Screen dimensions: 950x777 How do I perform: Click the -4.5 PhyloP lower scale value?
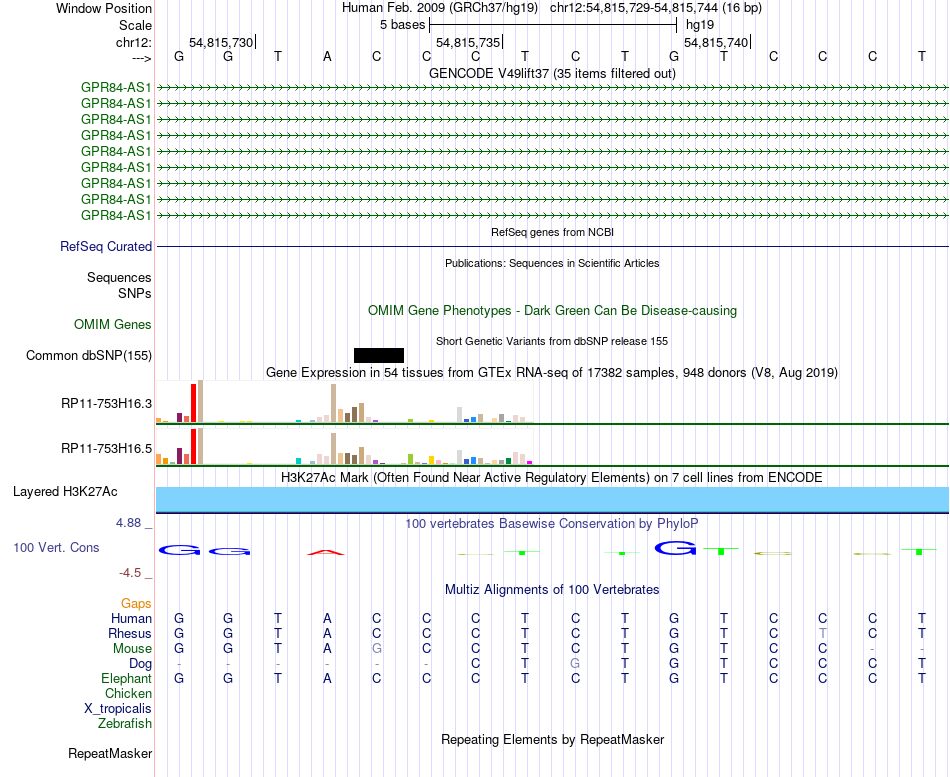click(x=130, y=573)
